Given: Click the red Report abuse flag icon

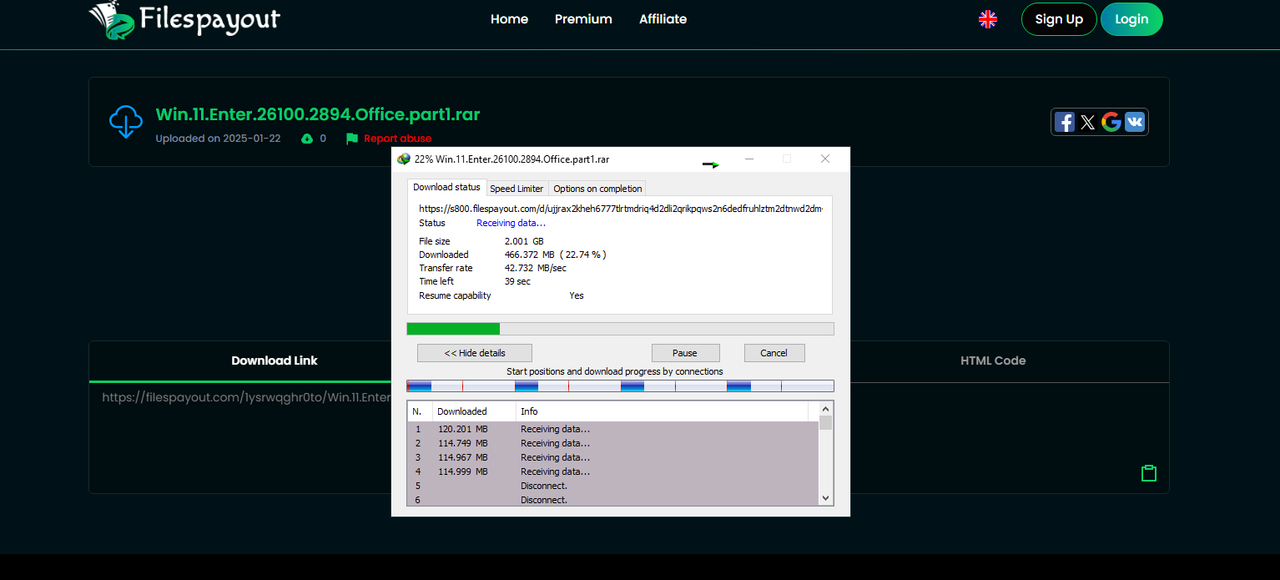Looking at the screenshot, I should [x=352, y=138].
